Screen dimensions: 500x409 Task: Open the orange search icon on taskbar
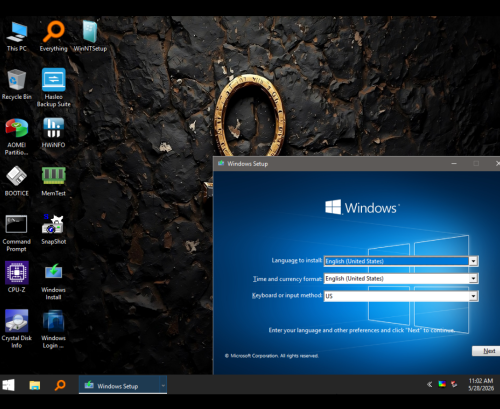(60, 385)
